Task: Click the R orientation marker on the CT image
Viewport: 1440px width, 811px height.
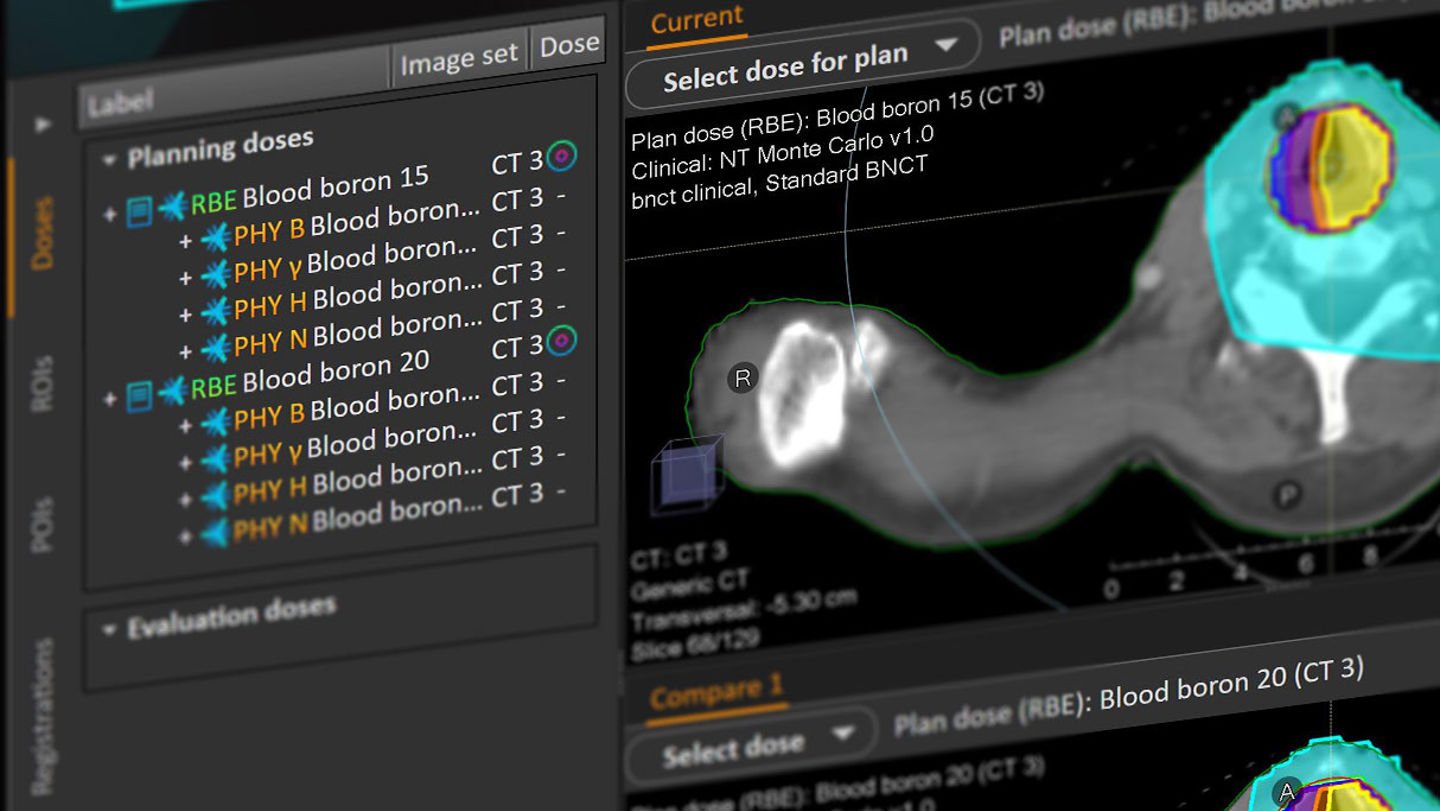Action: [742, 378]
